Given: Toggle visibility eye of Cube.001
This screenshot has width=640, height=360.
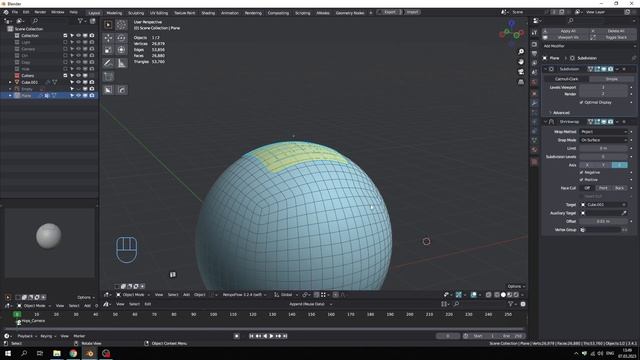Looking at the screenshot, I should 78,82.
